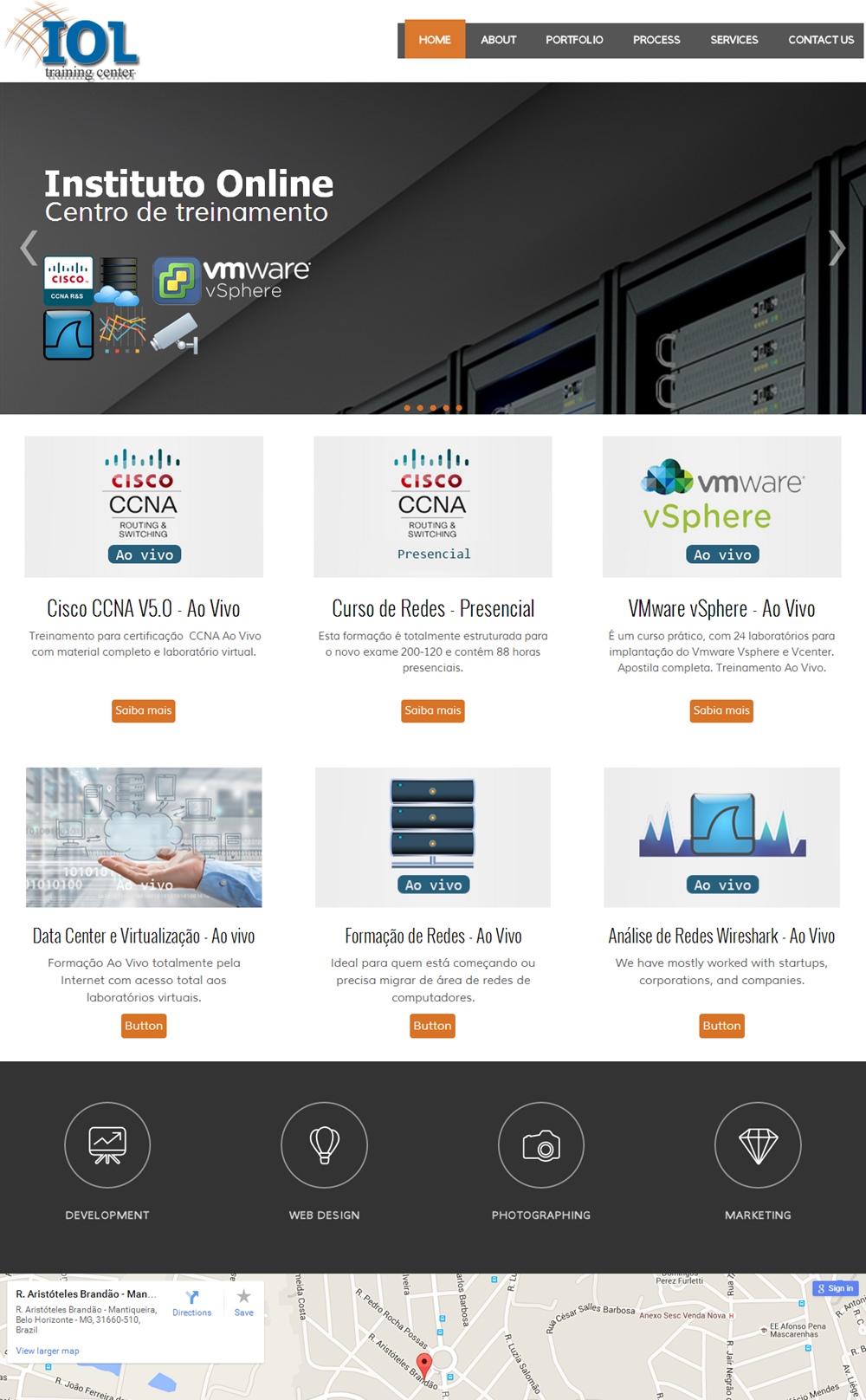Open Análise de Redes Wireshark title
This screenshot has height=1400, width=866.
click(721, 937)
